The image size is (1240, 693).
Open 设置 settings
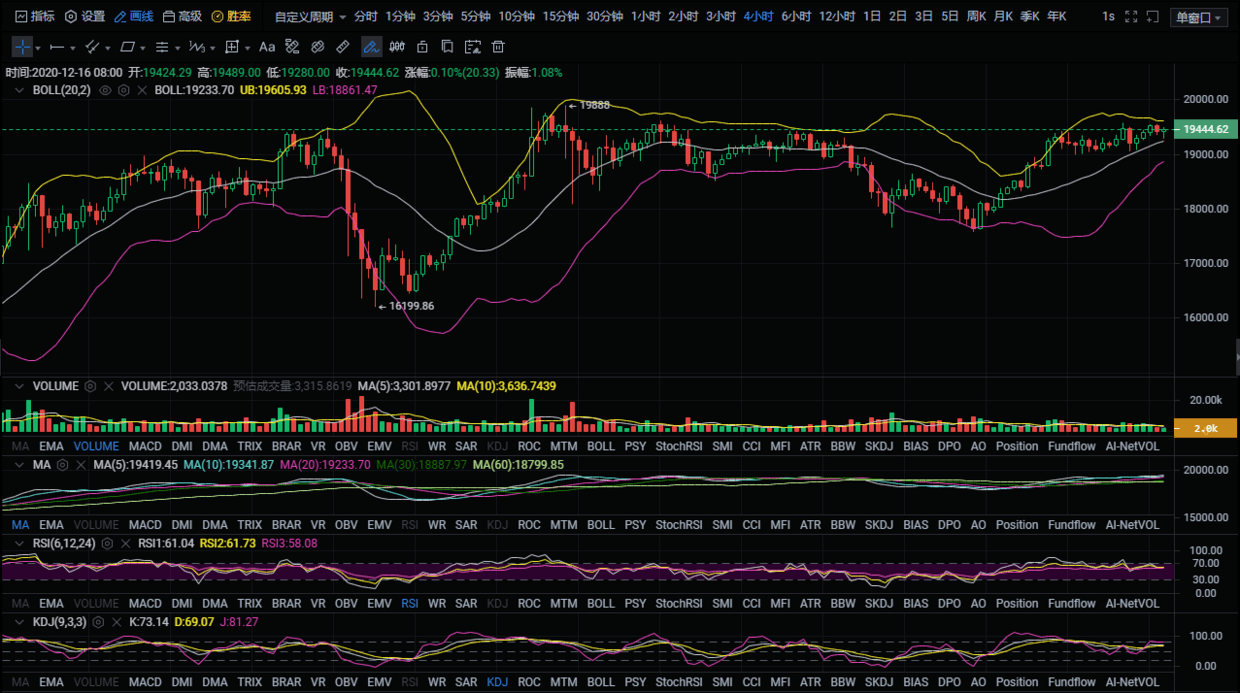pos(85,17)
